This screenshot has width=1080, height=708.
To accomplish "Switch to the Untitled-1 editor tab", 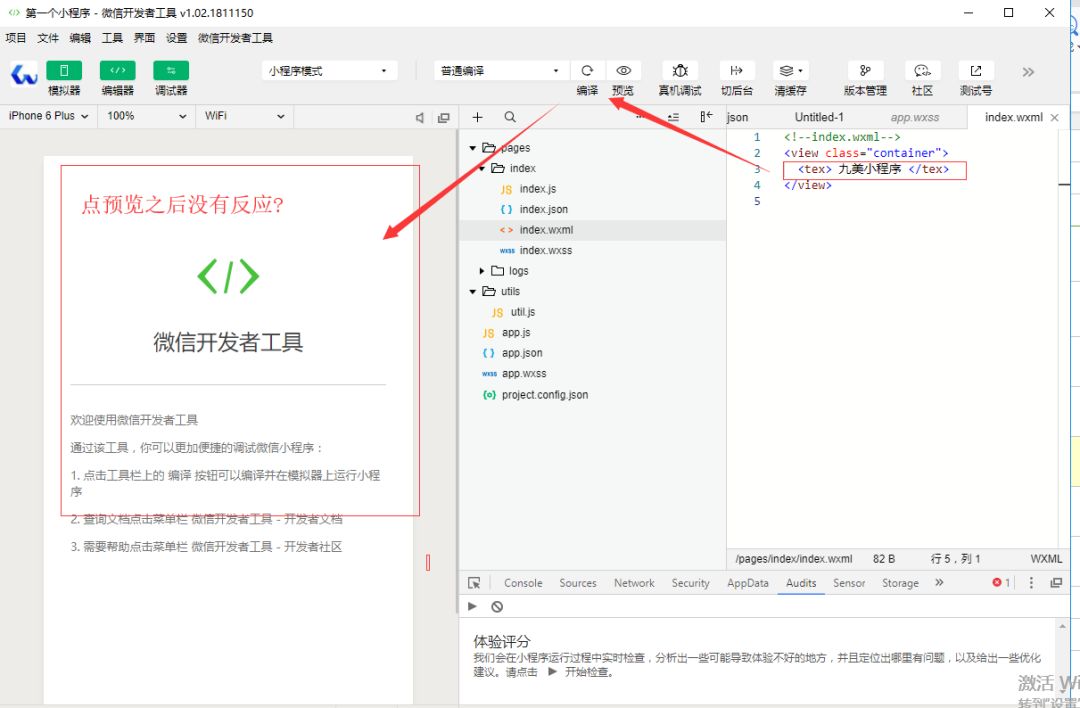I will [x=819, y=117].
